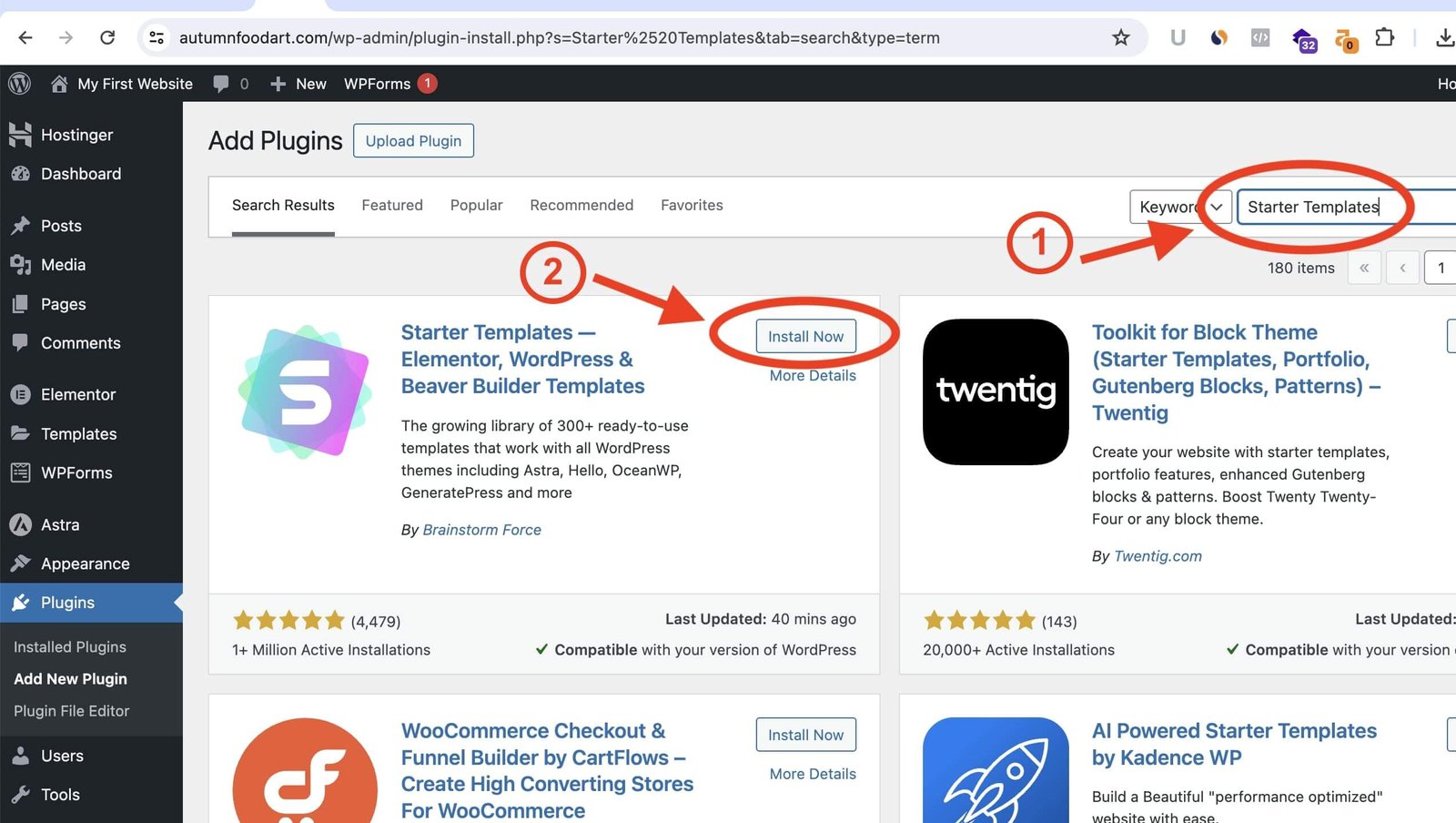Reload the page with refresh icon
The image size is (1456, 823).
(107, 37)
